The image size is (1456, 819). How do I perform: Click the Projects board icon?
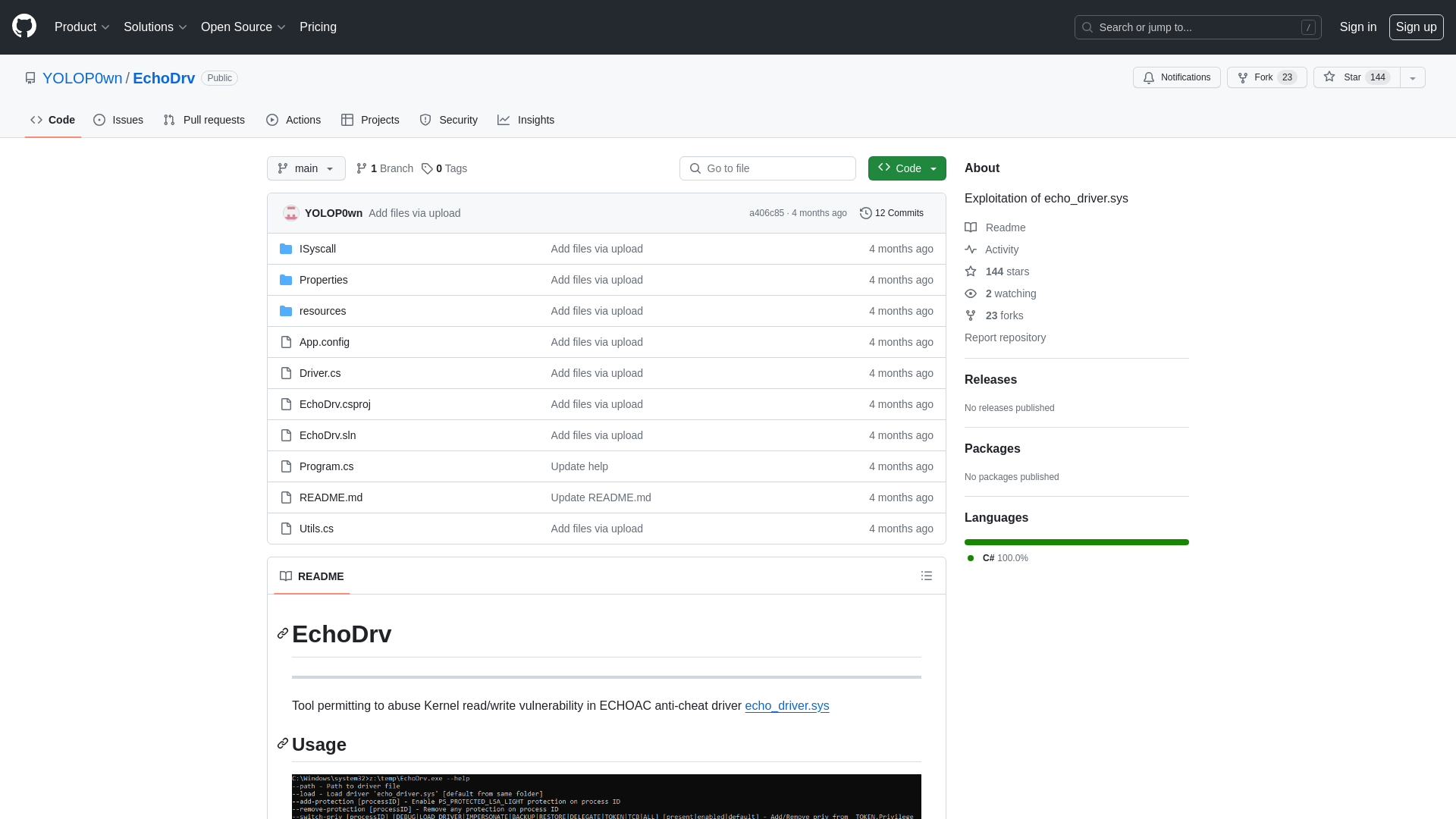pos(348,120)
